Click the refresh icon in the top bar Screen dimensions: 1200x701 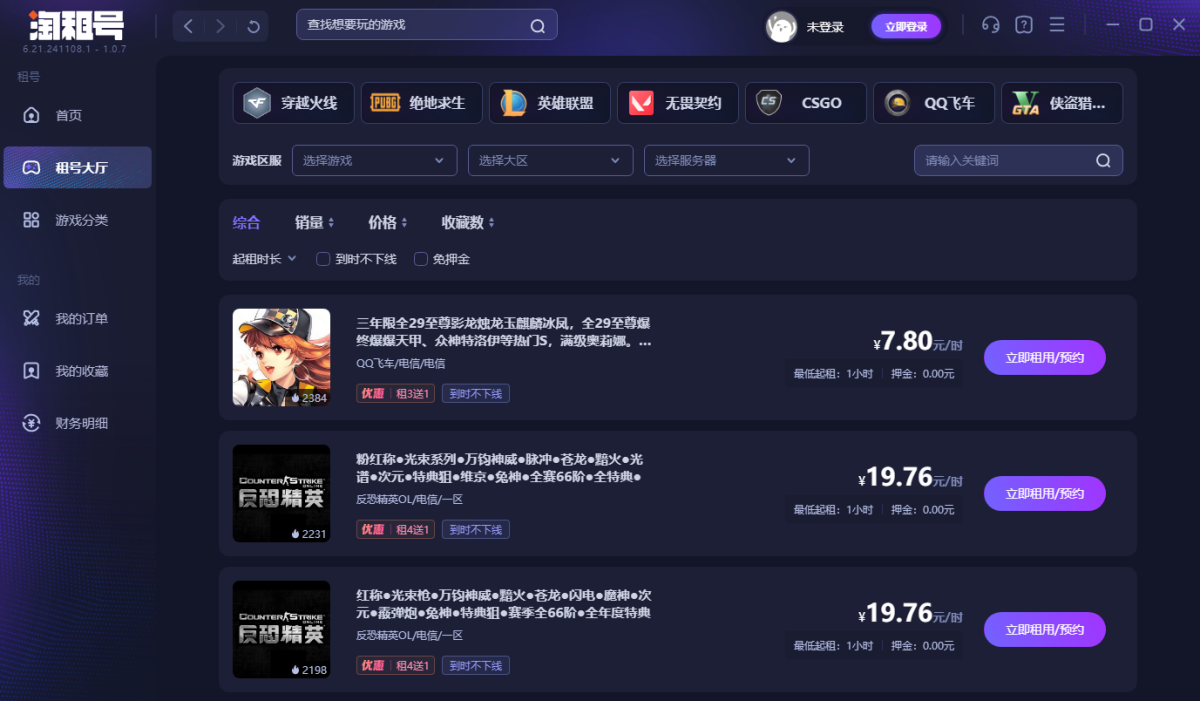click(254, 27)
